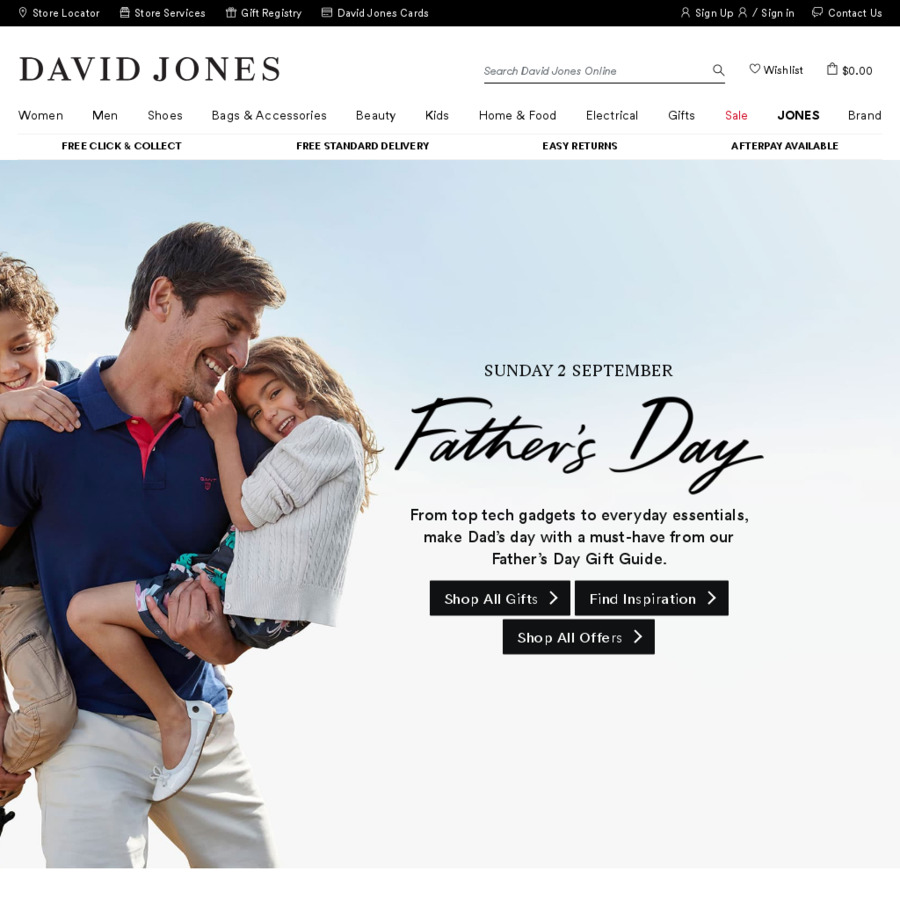The width and height of the screenshot is (900, 900).
Task: Click the Search David Jones Online field
Action: coord(596,71)
